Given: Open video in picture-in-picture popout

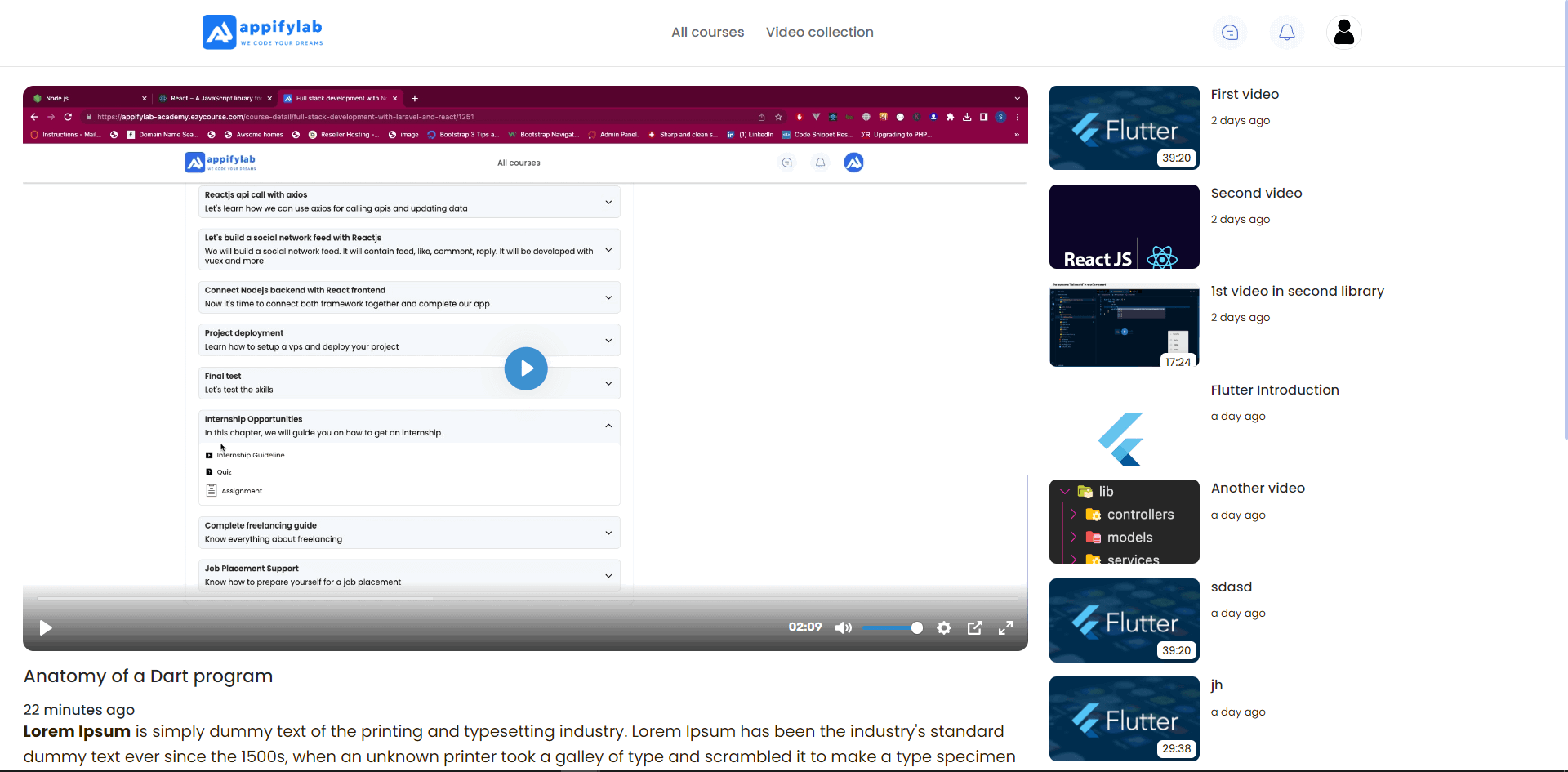Looking at the screenshot, I should coord(975,627).
